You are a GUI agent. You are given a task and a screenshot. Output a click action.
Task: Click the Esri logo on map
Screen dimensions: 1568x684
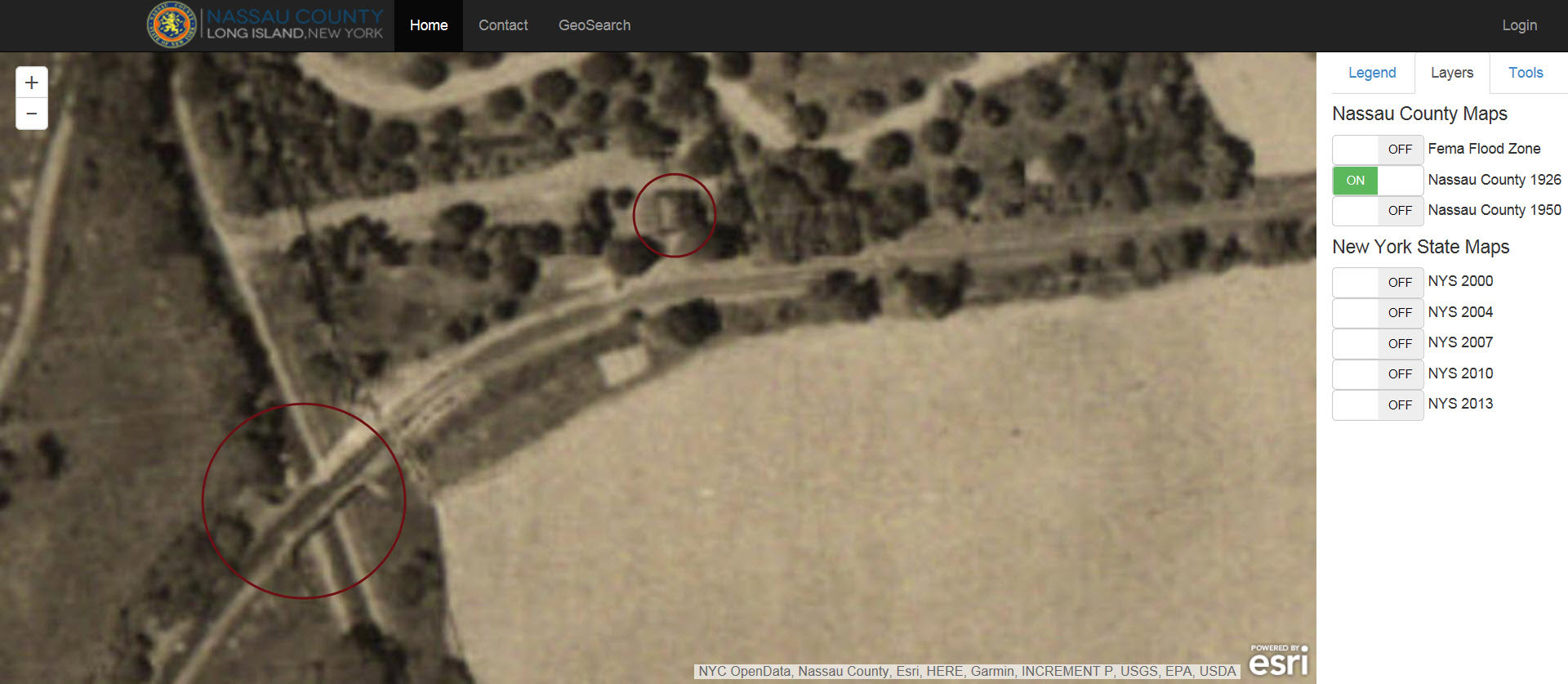[1278, 660]
